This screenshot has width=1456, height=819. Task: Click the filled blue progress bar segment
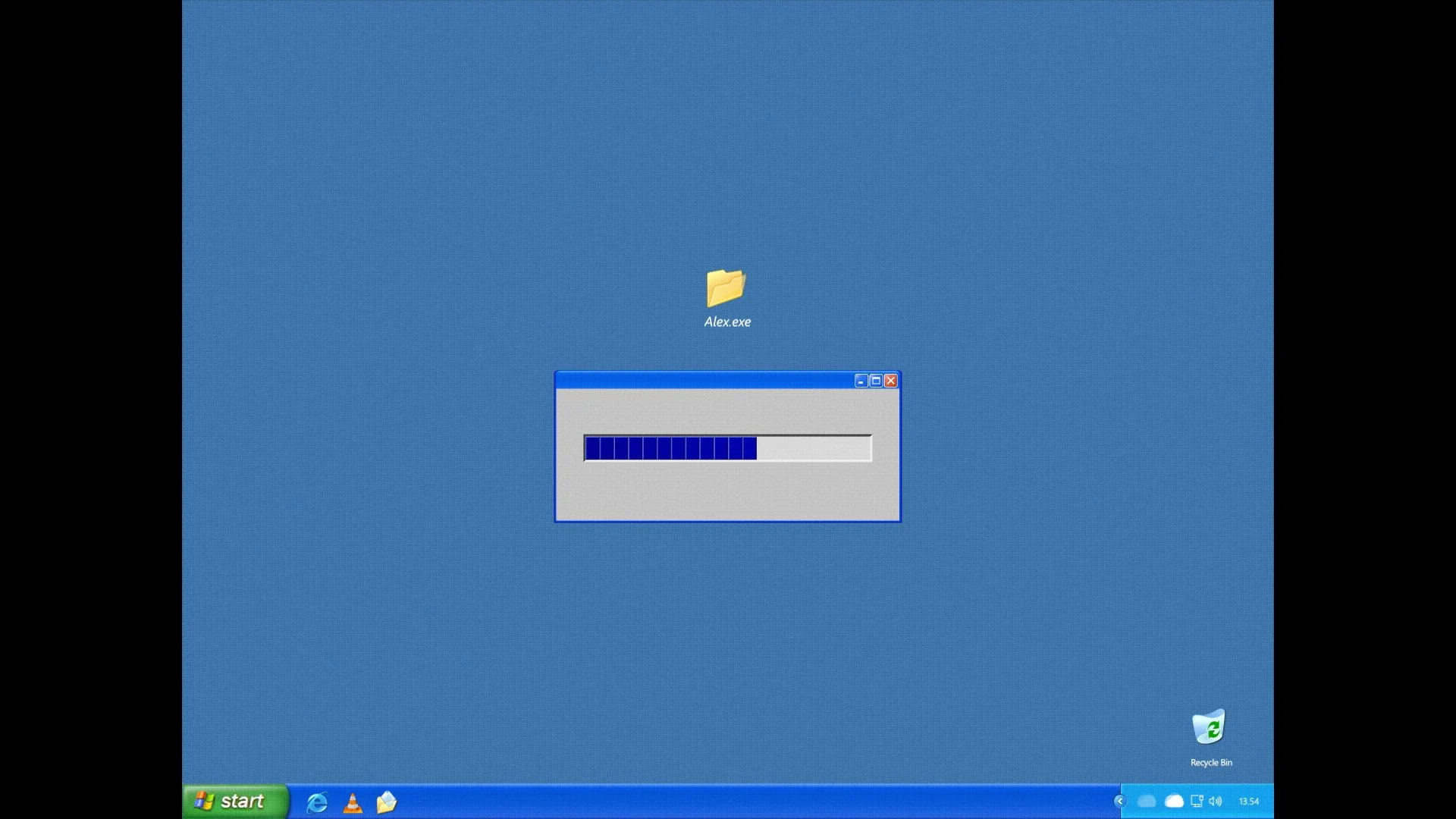click(671, 448)
